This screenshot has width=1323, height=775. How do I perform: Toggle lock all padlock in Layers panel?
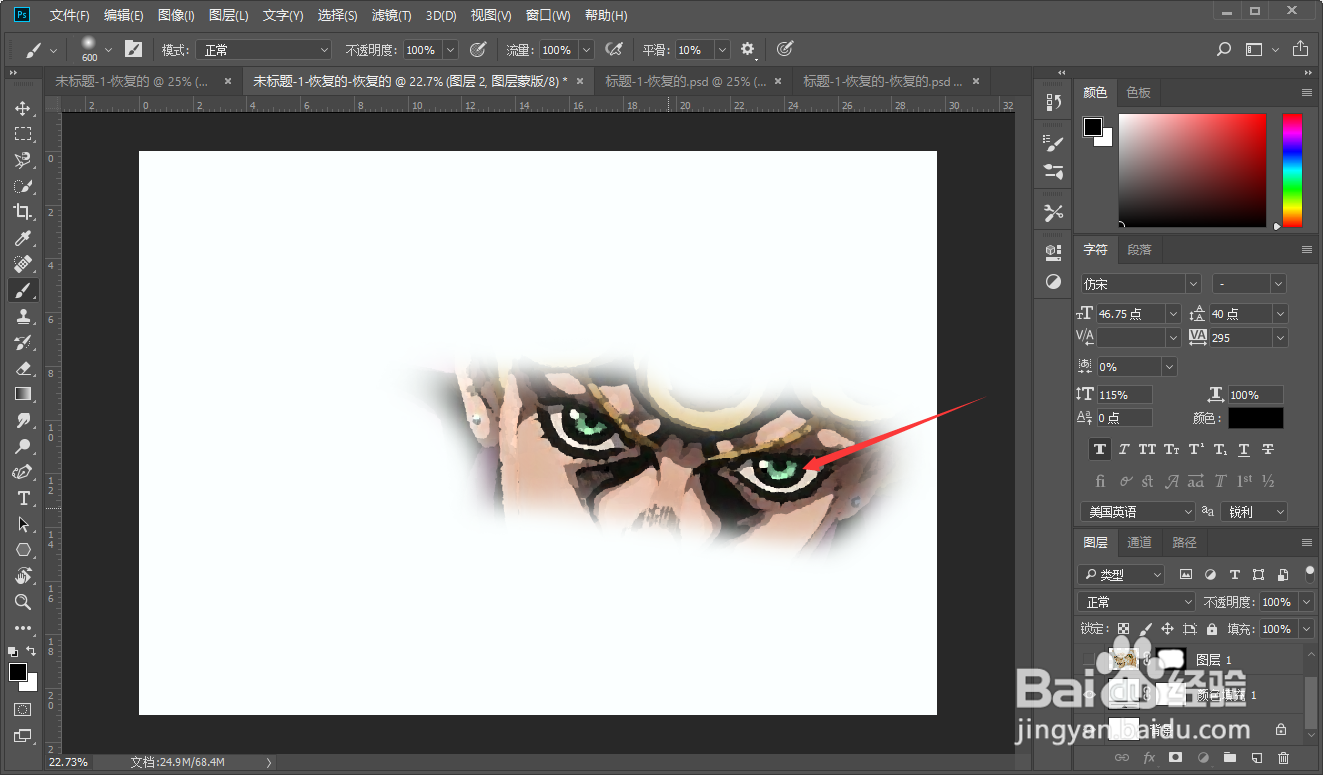[1212, 629]
